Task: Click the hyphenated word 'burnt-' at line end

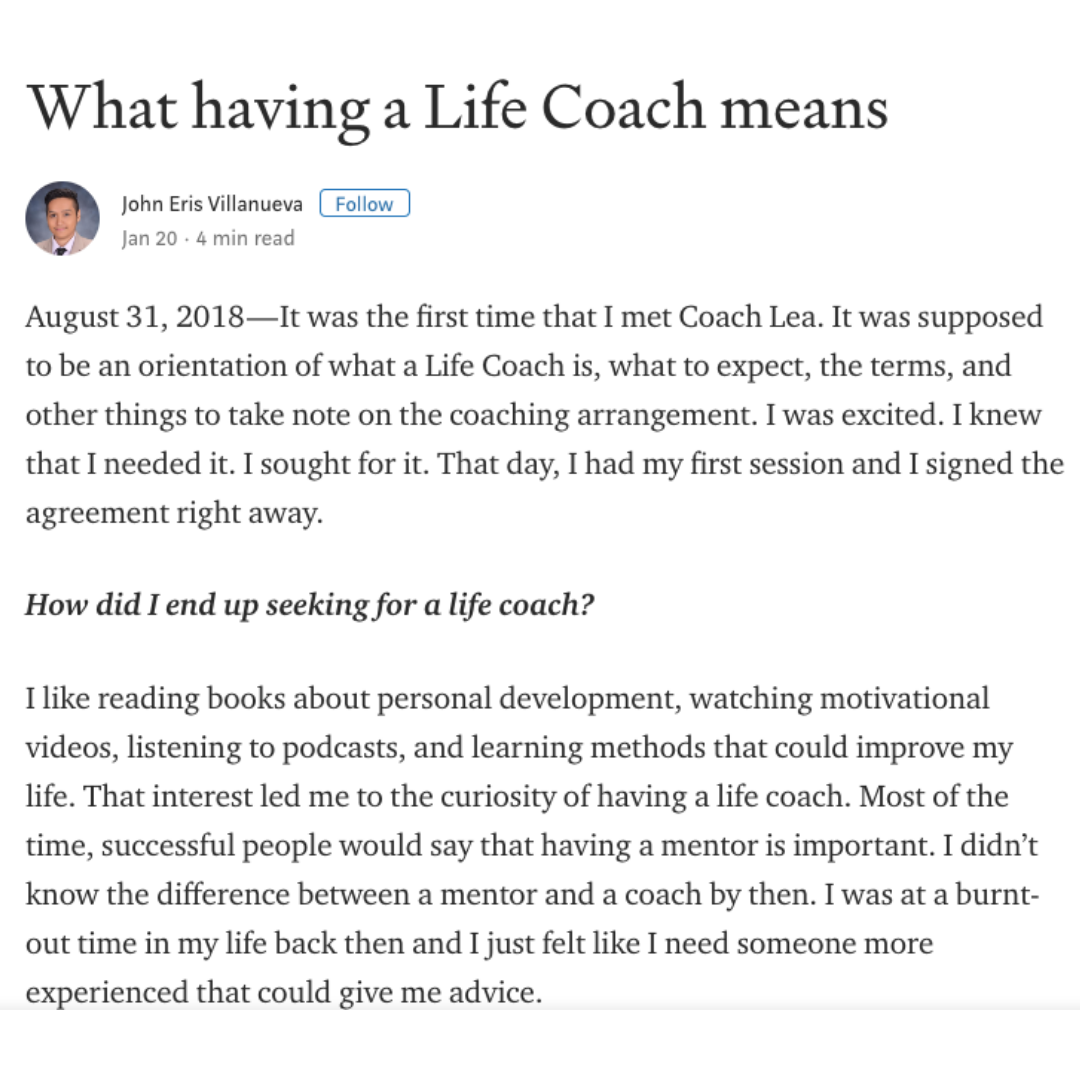Action: pyautogui.click(x=997, y=894)
